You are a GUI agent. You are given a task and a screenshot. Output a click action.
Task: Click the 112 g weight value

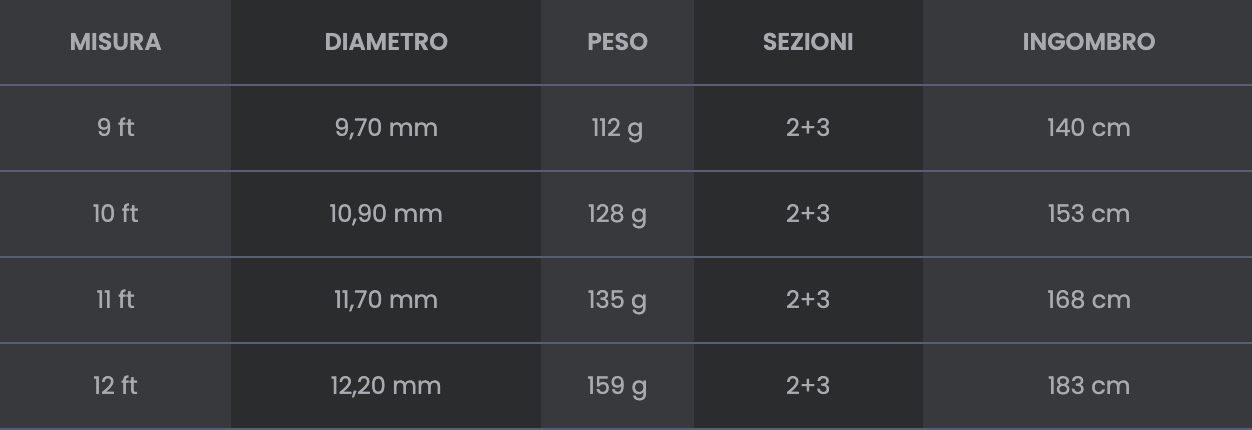click(617, 128)
